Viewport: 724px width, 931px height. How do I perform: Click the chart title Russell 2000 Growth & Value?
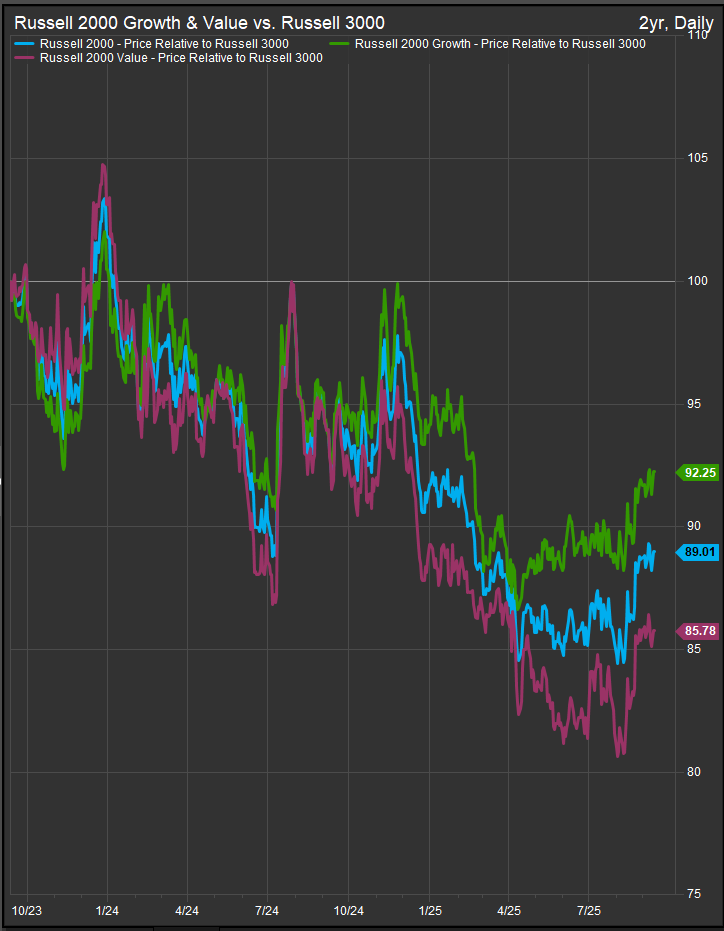tap(199, 22)
